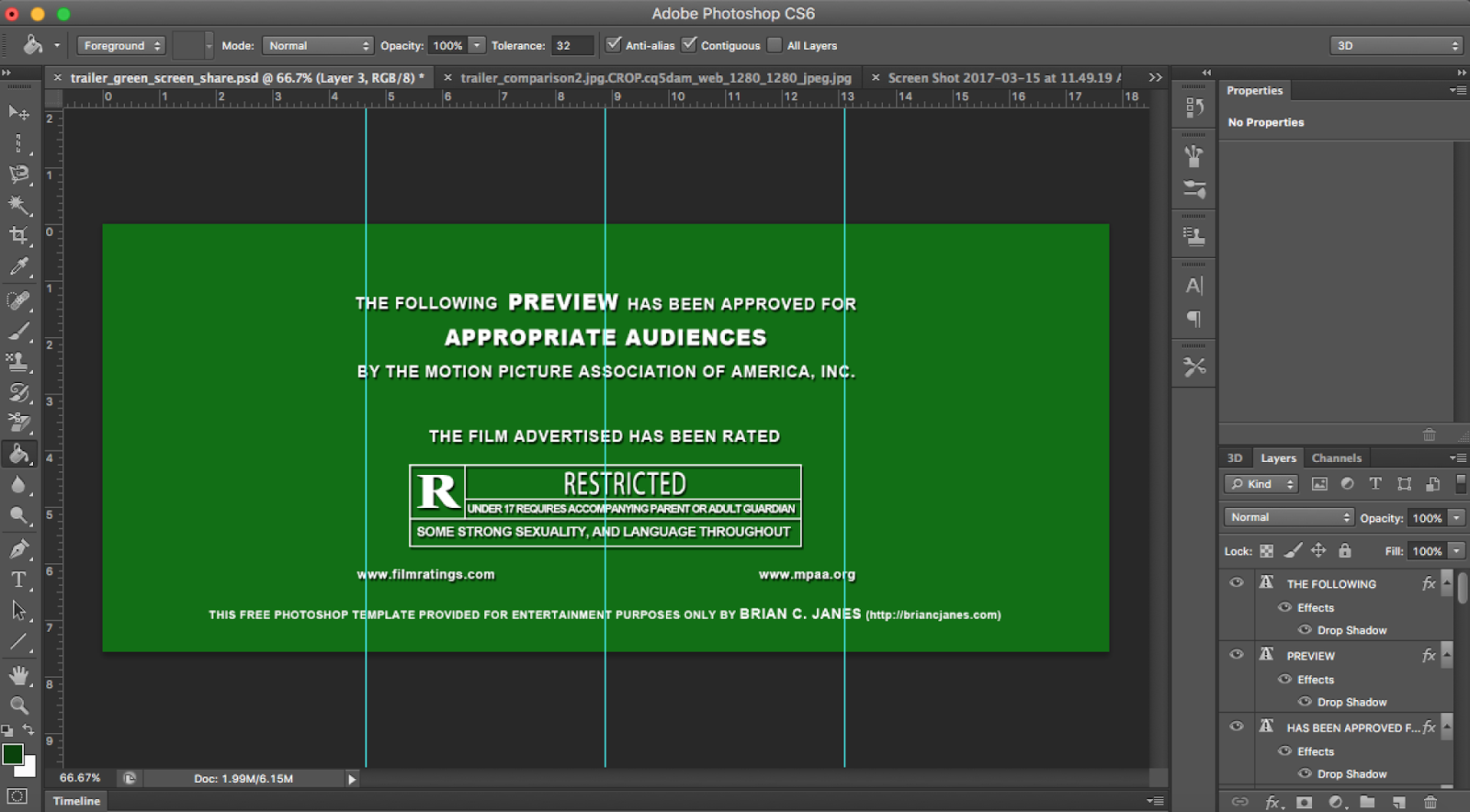Filter layers by type layers icon
Screen dimensions: 1470x812
(1375, 483)
